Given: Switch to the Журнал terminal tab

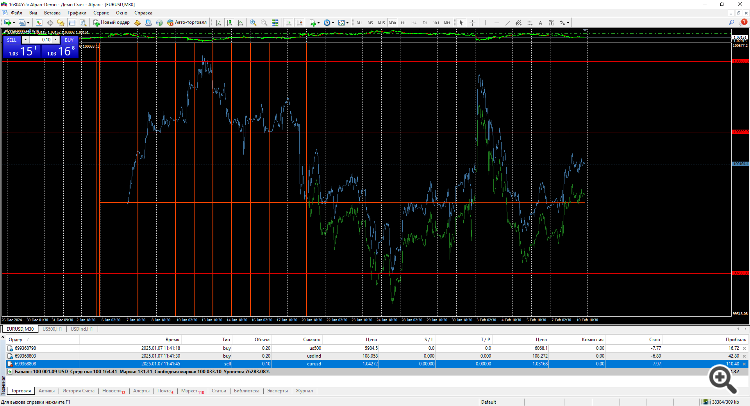Looking at the screenshot, I should pyautogui.click(x=304, y=391).
